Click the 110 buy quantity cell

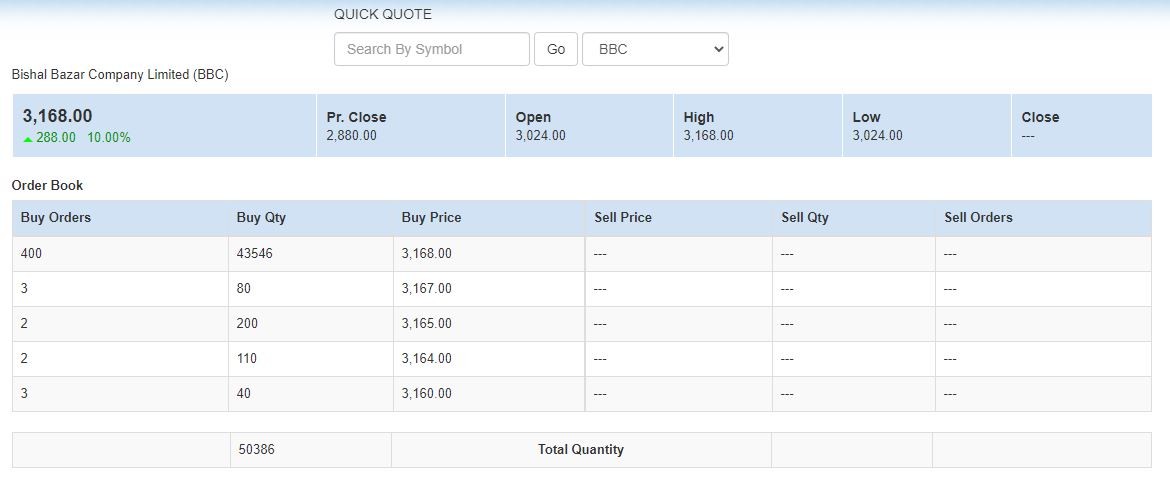tap(310, 359)
